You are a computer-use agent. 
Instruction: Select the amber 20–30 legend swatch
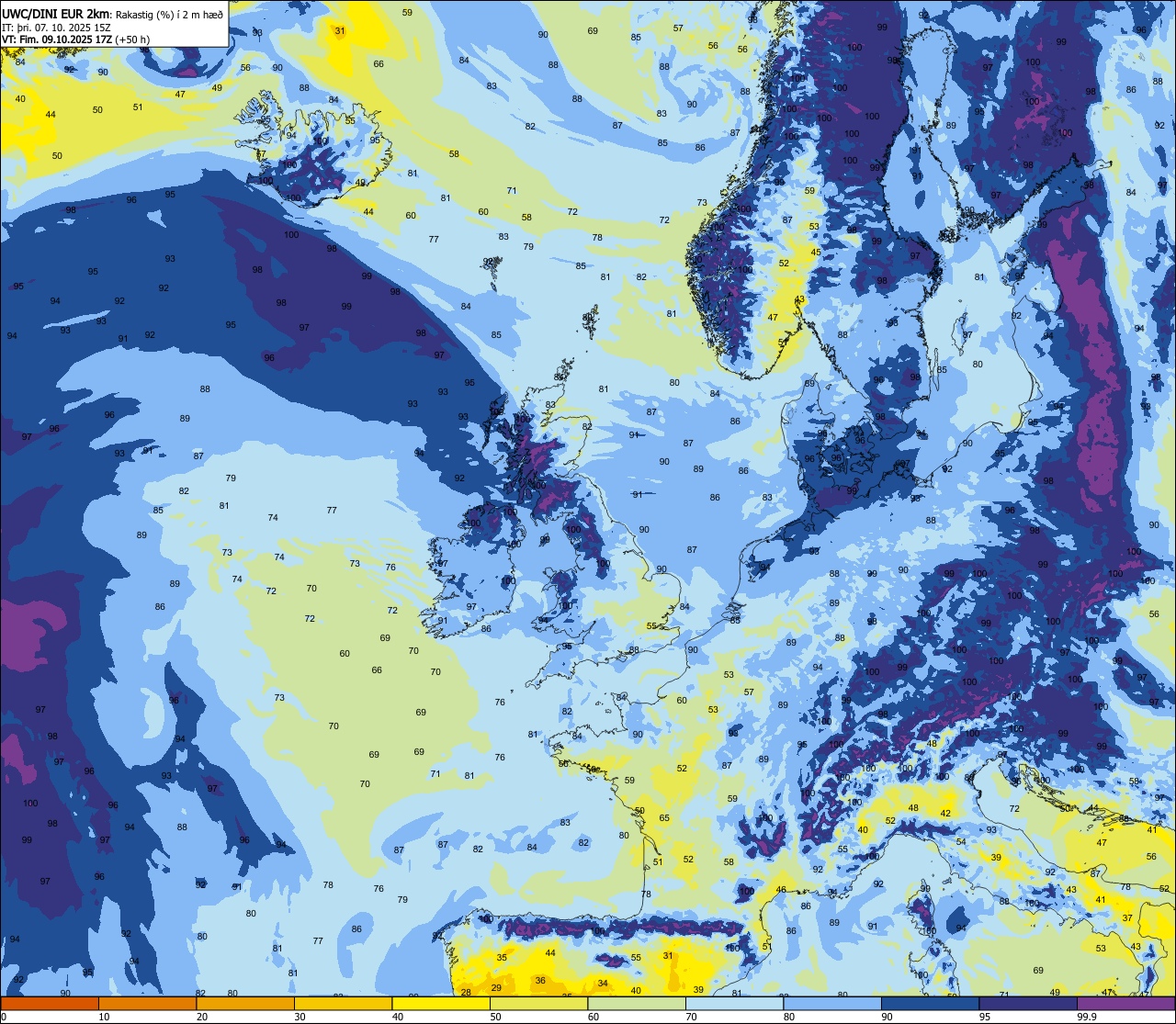pyautogui.click(x=245, y=1003)
